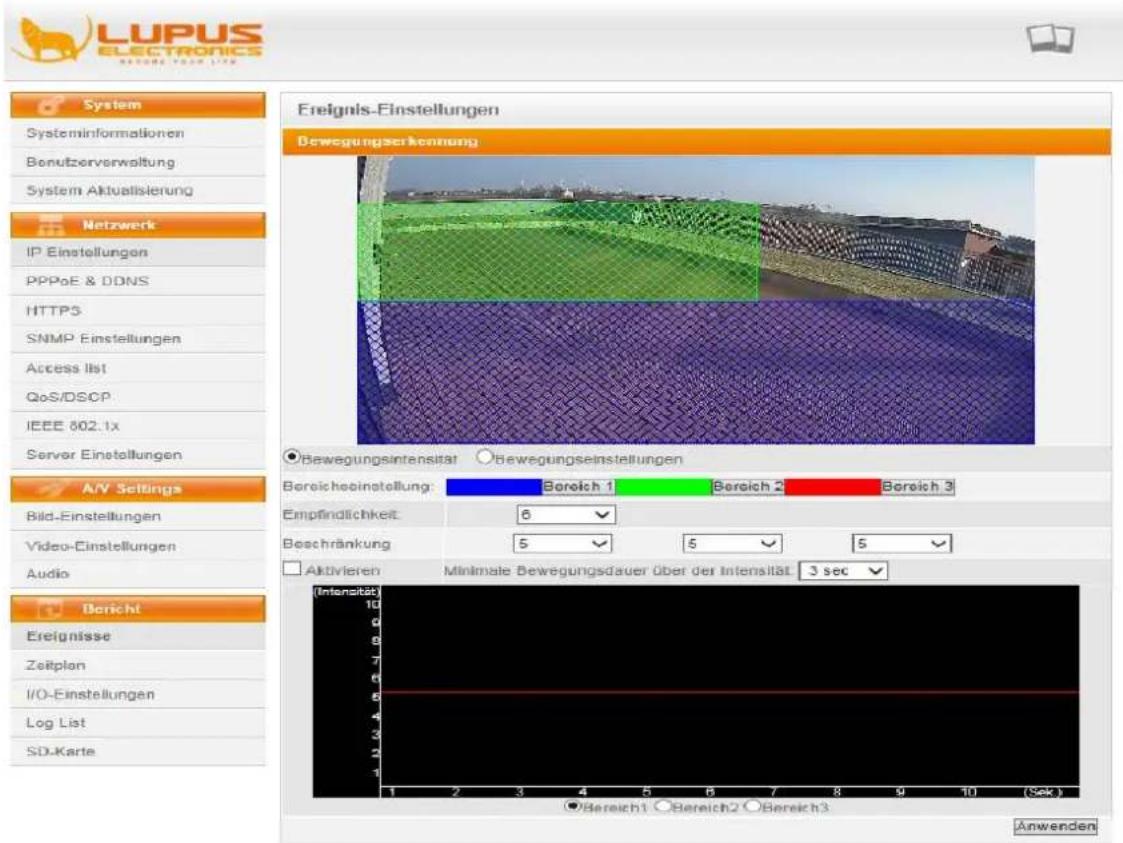Open PPPoE & DDNS settings
The width and height of the screenshot is (1123, 843).
pyautogui.click(x=138, y=281)
